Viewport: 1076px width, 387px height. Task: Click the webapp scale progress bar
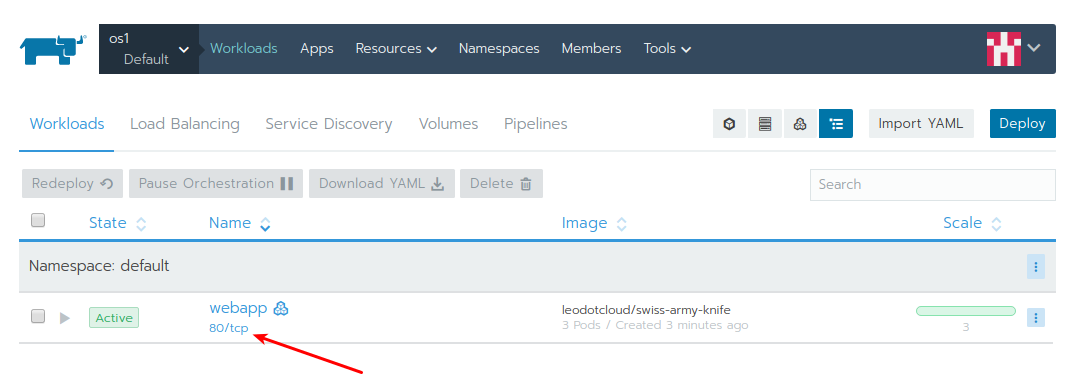[966, 311]
